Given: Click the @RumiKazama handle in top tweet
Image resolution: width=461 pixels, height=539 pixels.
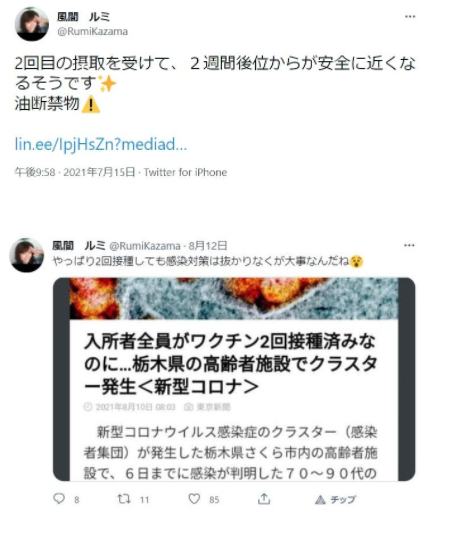Looking at the screenshot, I should 92,32.
